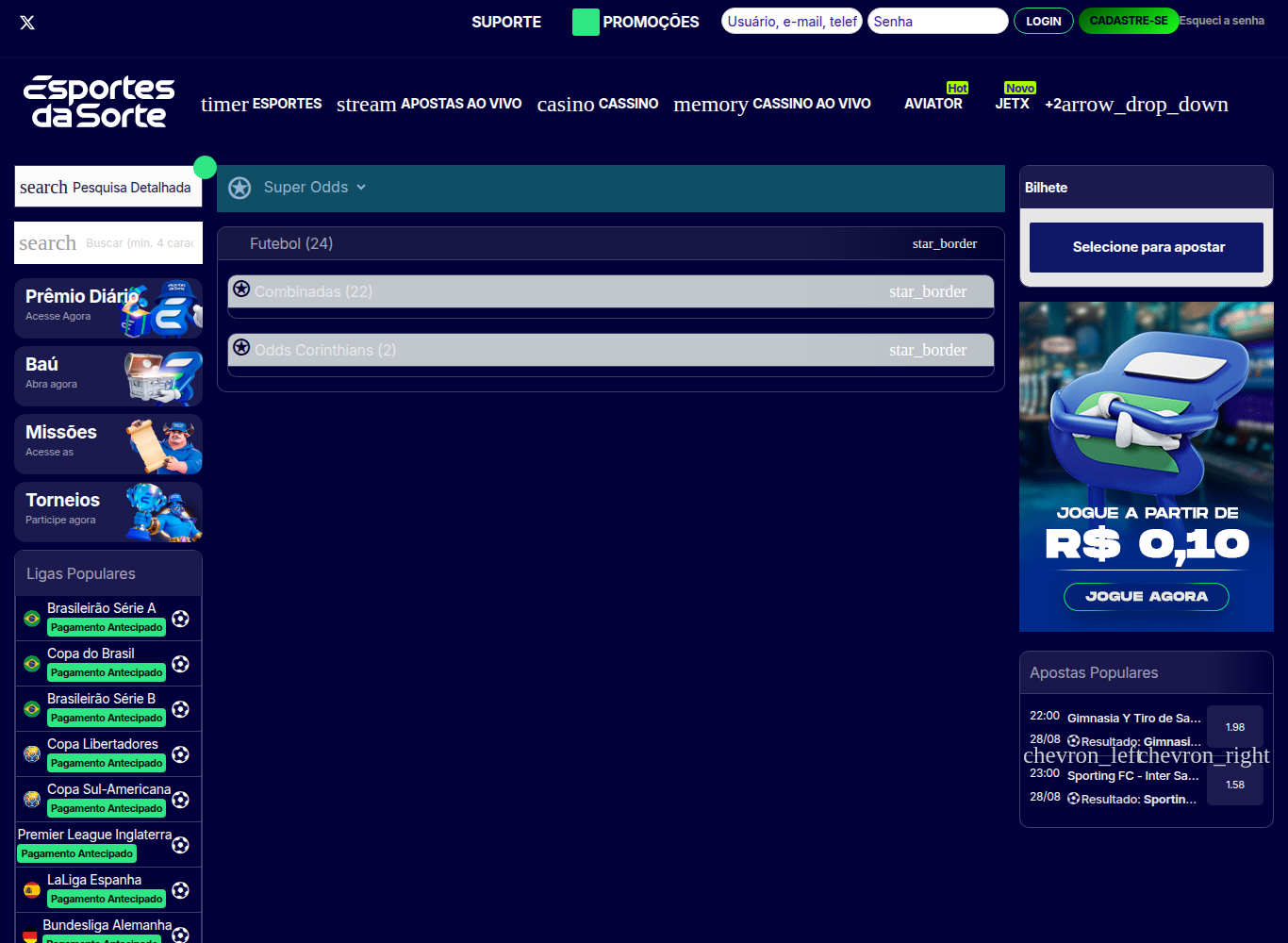Click the soccer ball icon beside LaLiga Espanha
Image resolution: width=1288 pixels, height=943 pixels.
click(x=181, y=890)
